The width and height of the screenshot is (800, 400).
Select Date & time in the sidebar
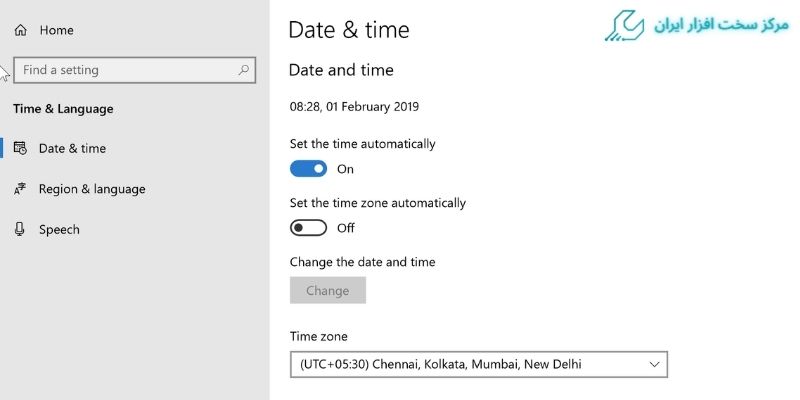pos(72,148)
